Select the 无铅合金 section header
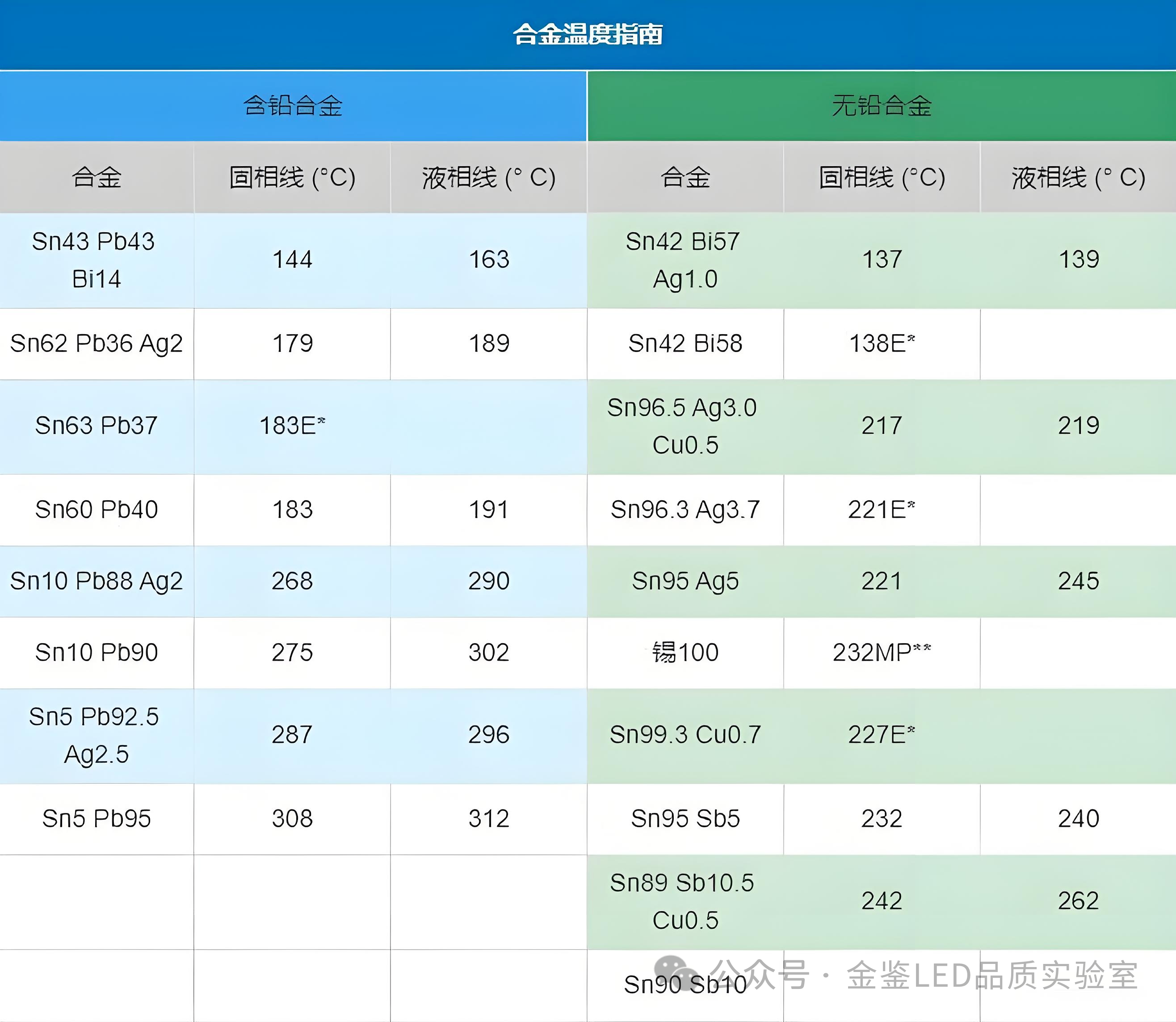This screenshot has height=1022, width=1176. click(x=881, y=105)
